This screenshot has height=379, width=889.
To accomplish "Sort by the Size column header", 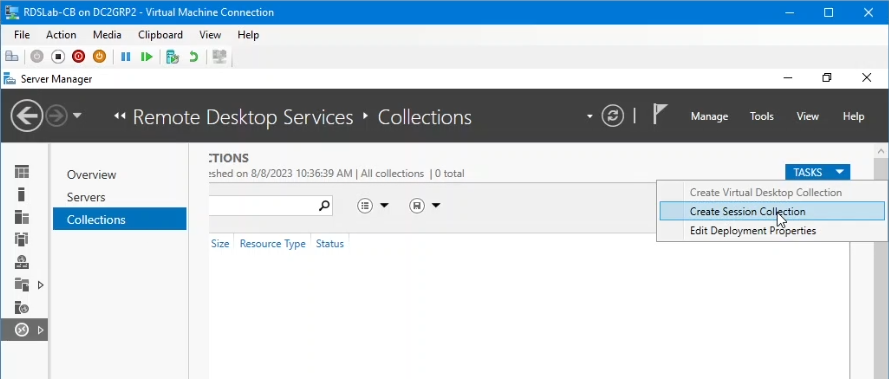I will click(220, 243).
